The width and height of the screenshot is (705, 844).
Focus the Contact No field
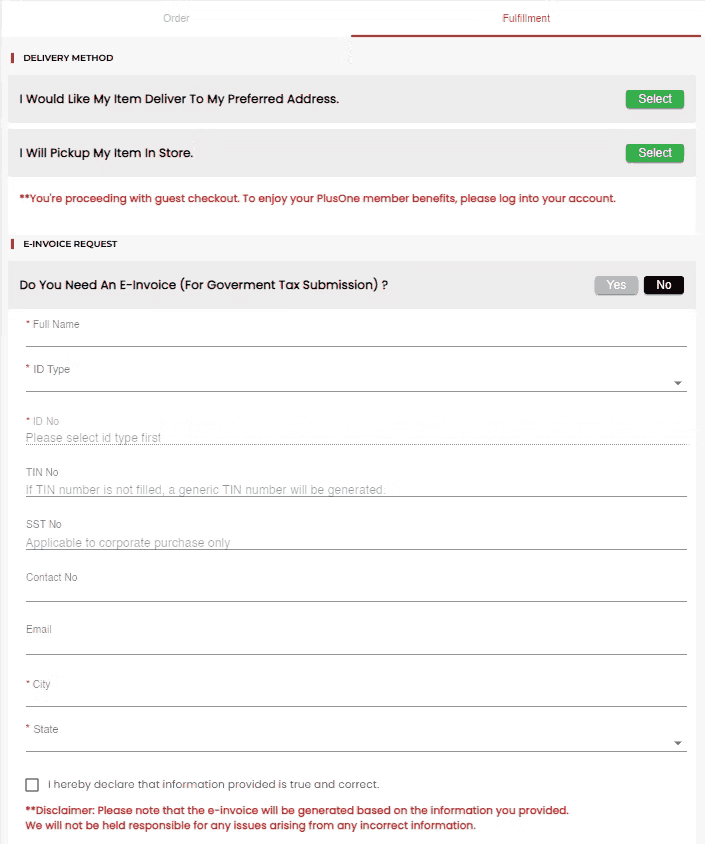click(356, 592)
